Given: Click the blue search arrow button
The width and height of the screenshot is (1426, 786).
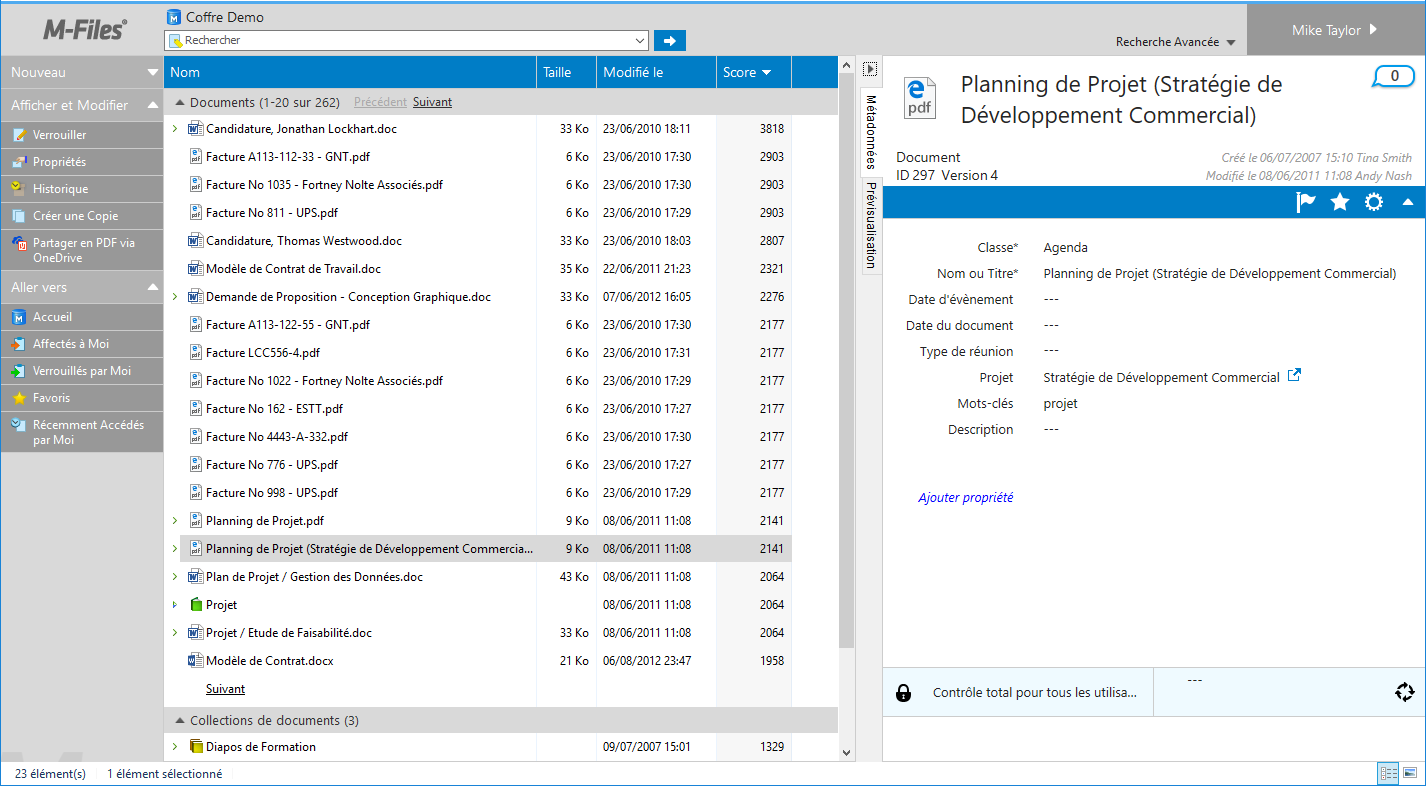Looking at the screenshot, I should coord(670,41).
